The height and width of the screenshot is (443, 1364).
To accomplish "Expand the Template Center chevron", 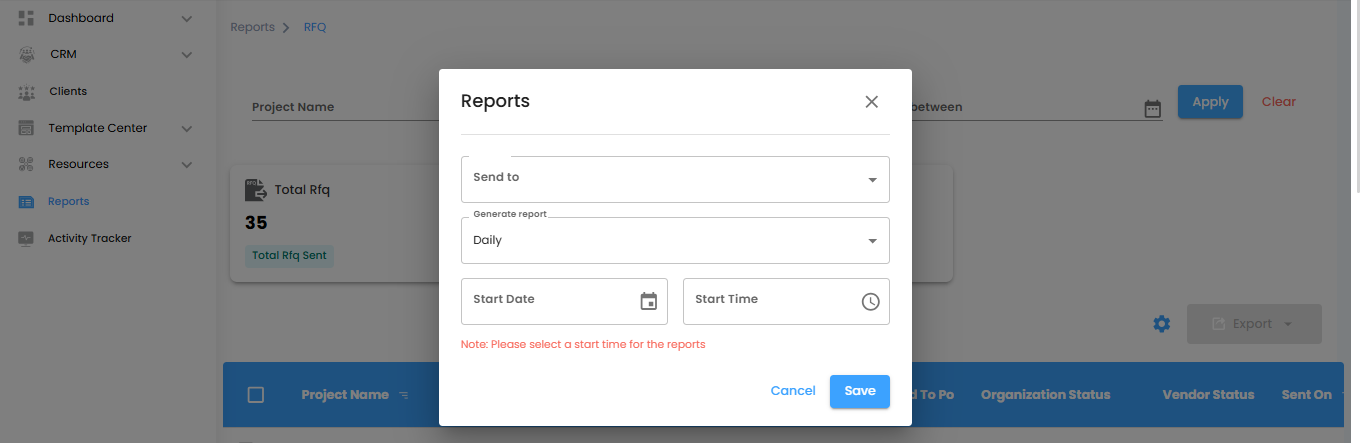I will [187, 128].
